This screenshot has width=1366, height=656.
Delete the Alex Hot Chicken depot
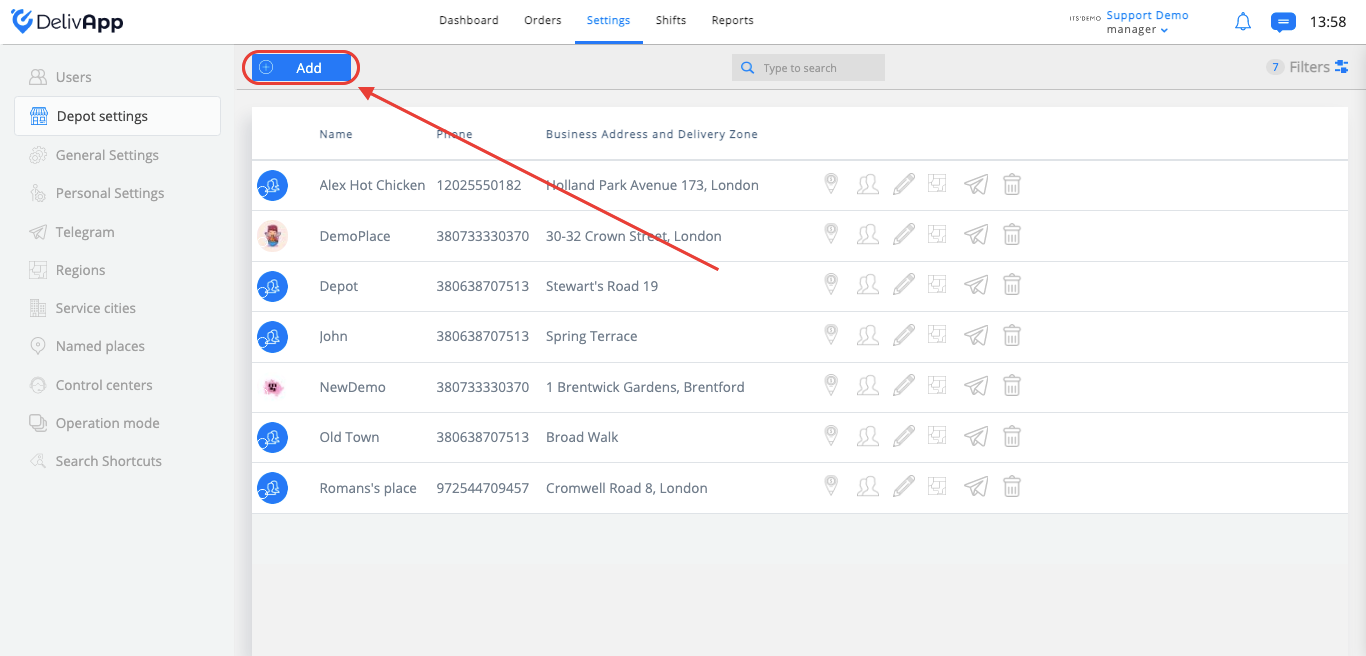(x=1012, y=184)
